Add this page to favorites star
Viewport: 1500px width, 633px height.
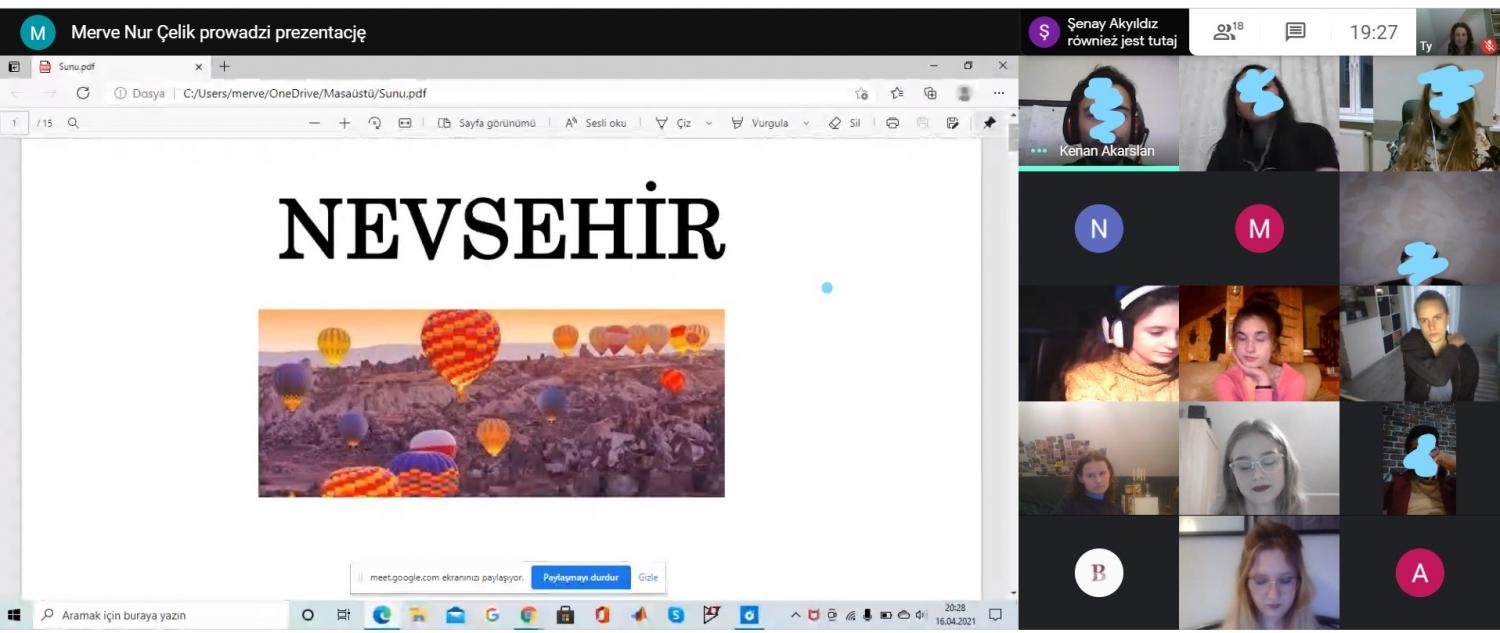click(862, 93)
